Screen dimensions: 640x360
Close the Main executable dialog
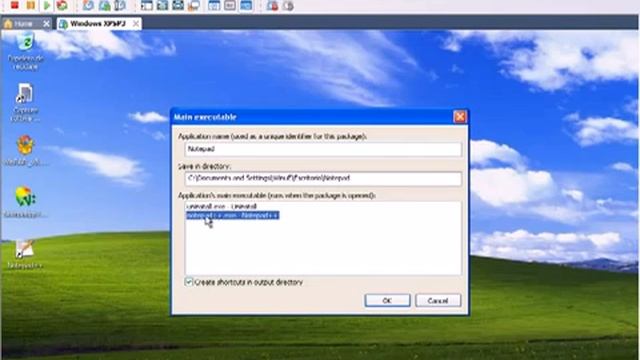tap(460, 117)
